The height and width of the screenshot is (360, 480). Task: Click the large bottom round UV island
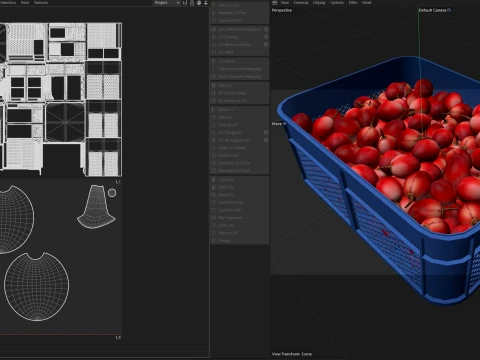coord(37,287)
